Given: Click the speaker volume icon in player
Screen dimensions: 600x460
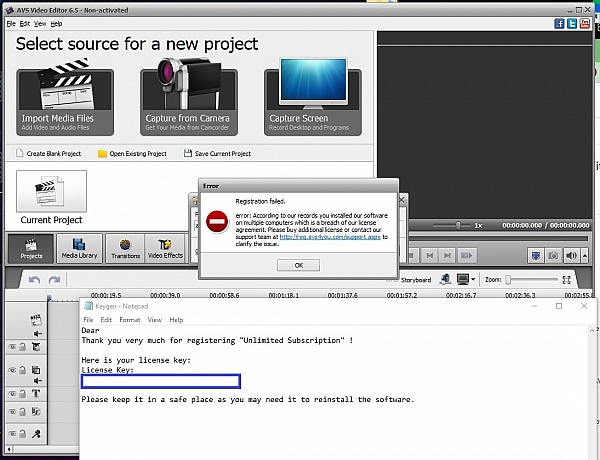Looking at the screenshot, I should [571, 255].
